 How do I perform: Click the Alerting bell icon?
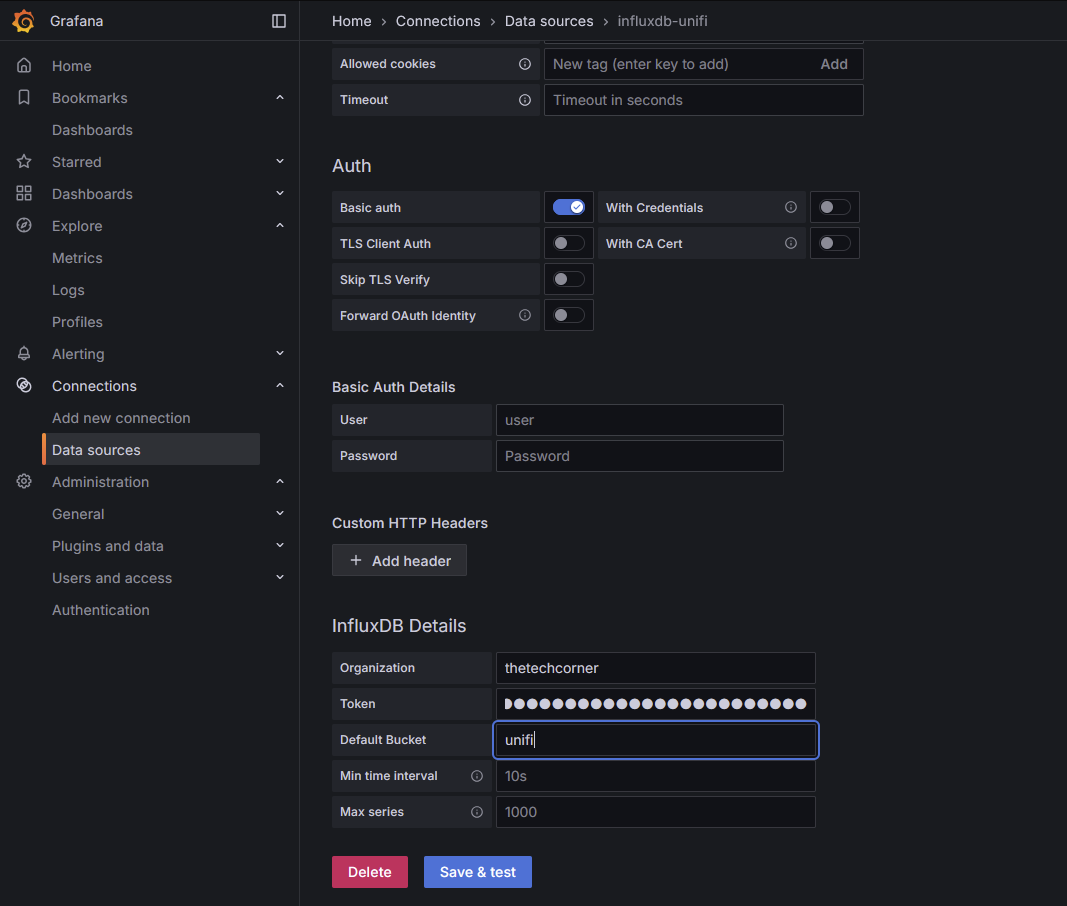(x=24, y=354)
